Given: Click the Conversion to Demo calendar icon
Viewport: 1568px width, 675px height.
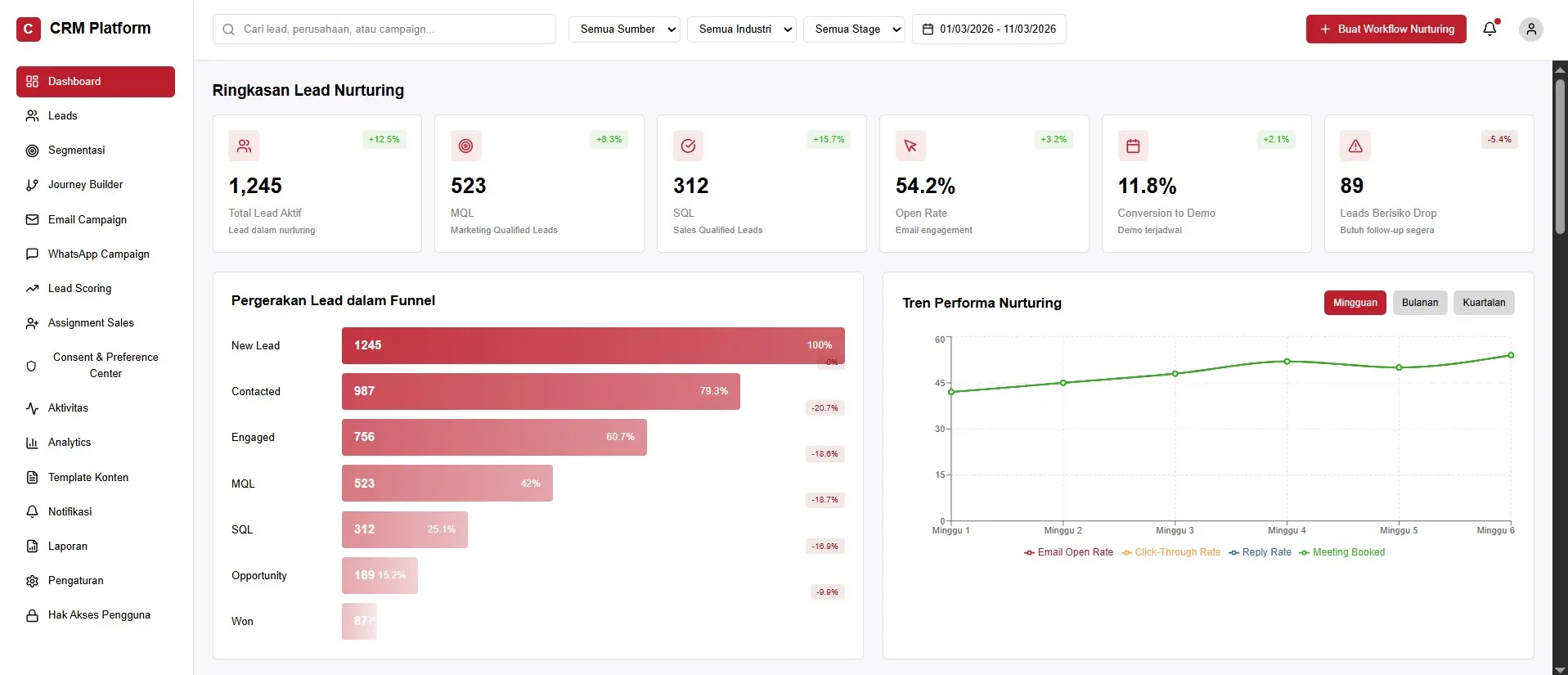Looking at the screenshot, I should click(1132, 146).
